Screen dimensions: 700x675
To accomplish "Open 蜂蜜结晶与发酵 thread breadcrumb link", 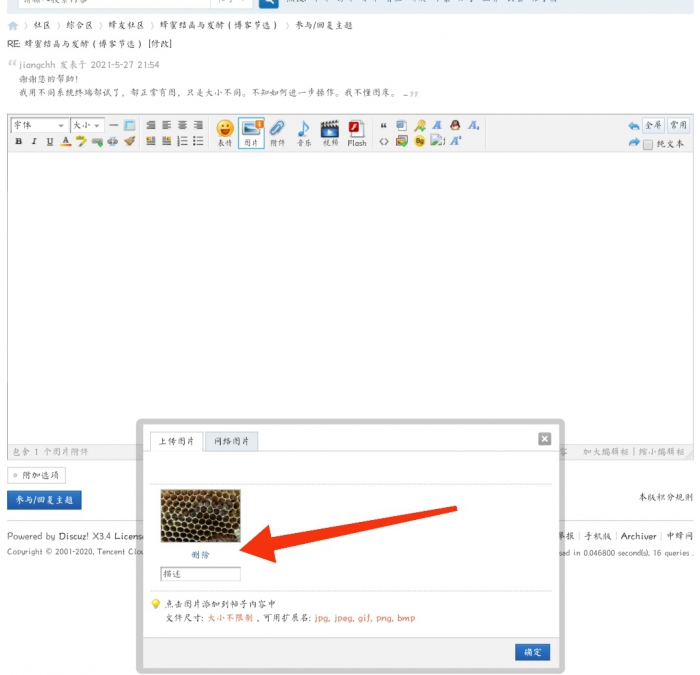I will click(218, 25).
